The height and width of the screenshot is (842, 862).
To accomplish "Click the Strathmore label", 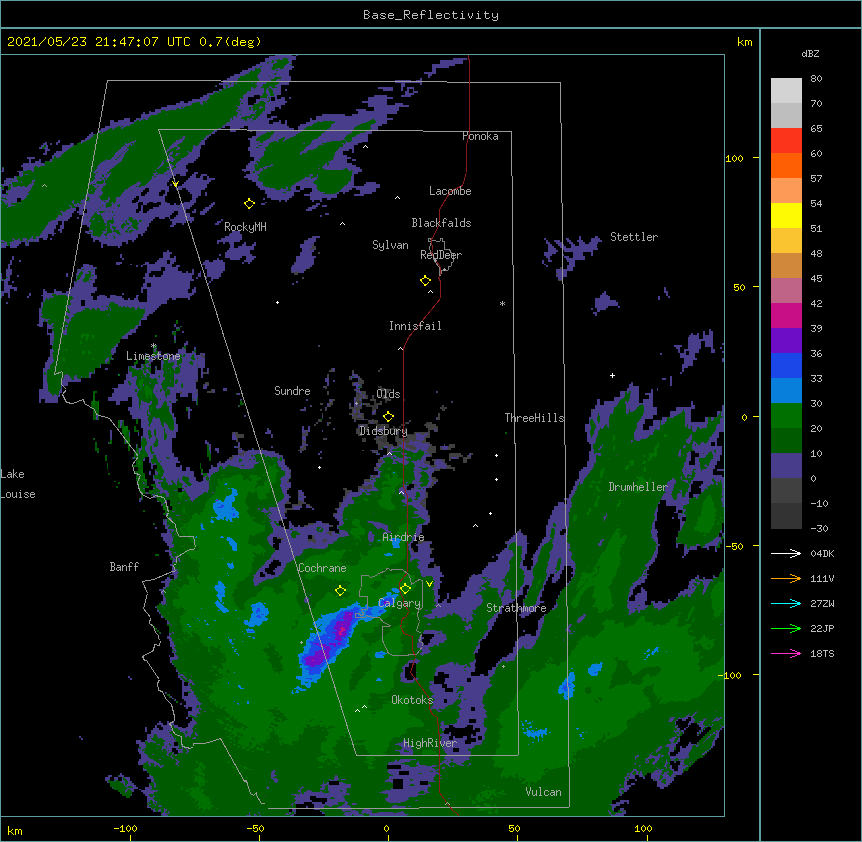I will click(516, 608).
